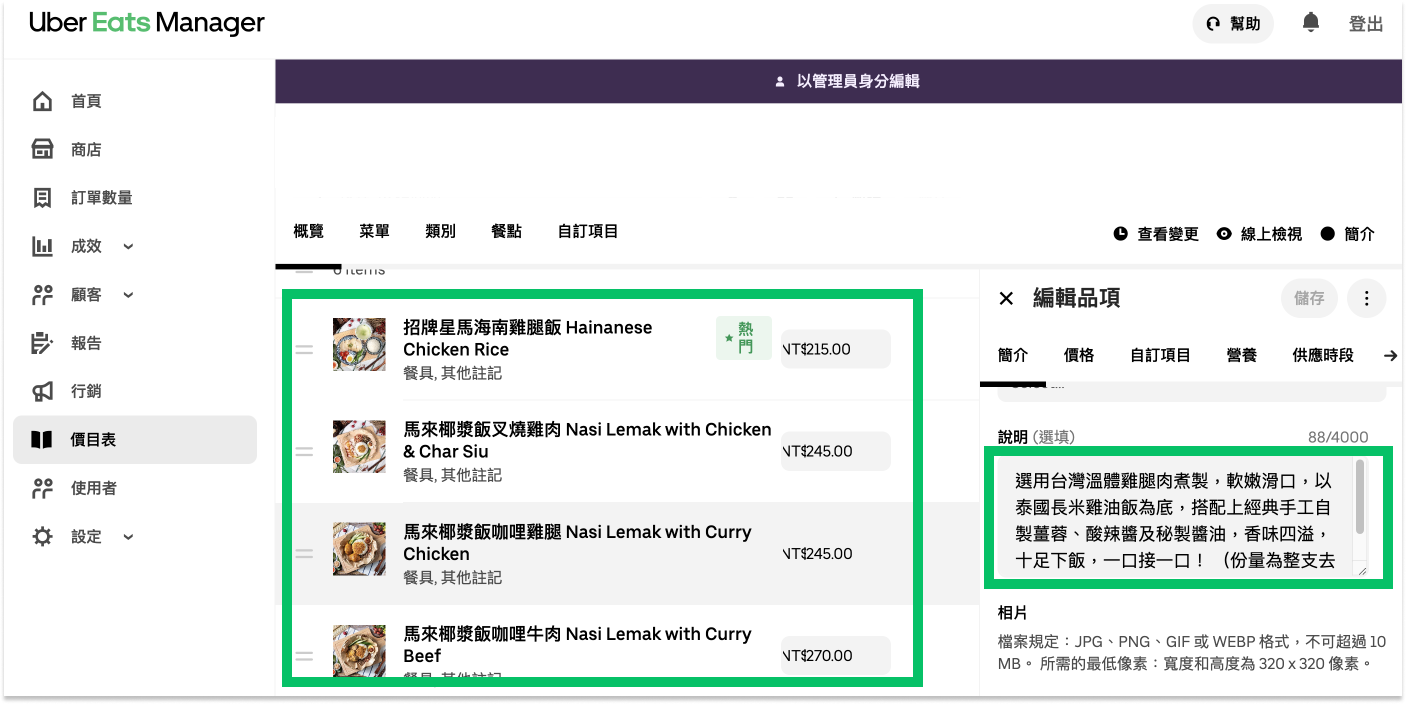Screen dimensions: 1406x704
Task: Click the 幫助 help button
Action: [x=1233, y=24]
